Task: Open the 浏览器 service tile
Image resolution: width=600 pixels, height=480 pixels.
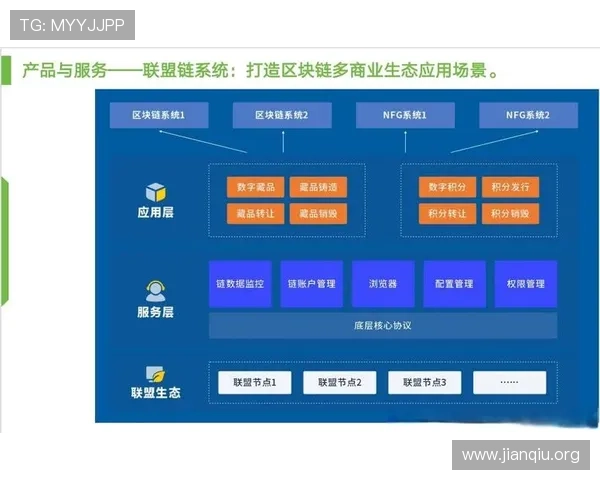Action: pyautogui.click(x=383, y=284)
